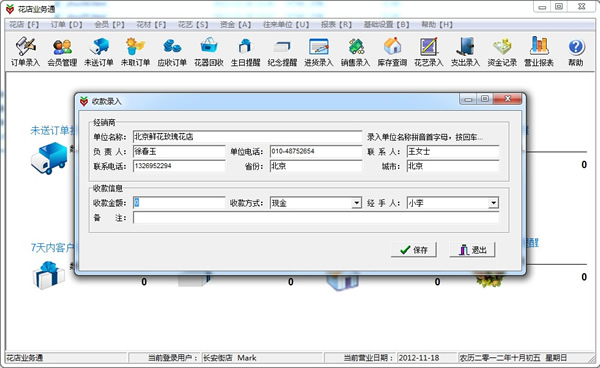Focus the 备注 remarks field
This screenshot has height=368, width=600.
316,218
